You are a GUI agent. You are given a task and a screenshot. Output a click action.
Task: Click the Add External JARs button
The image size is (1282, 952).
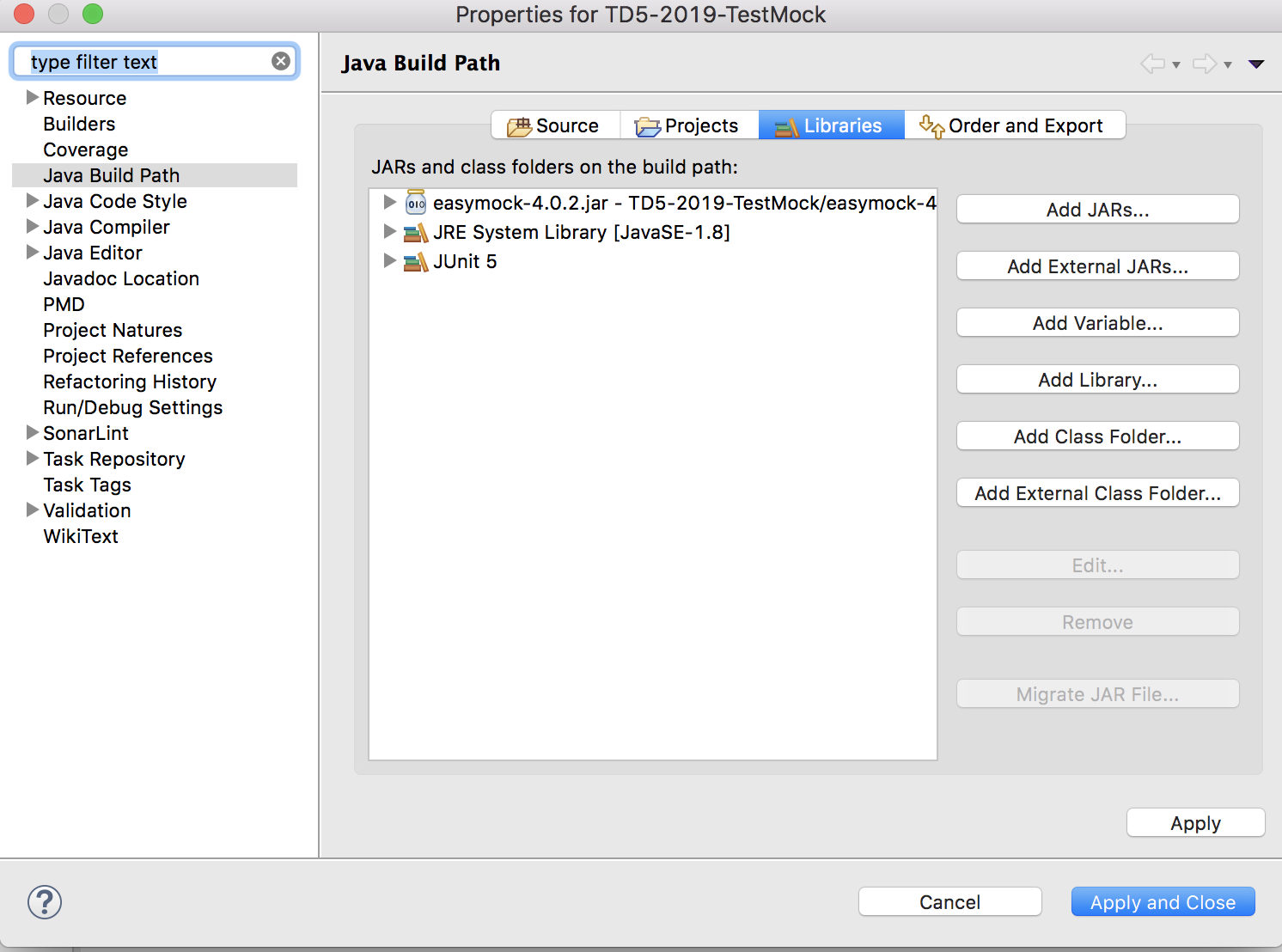coord(1097,266)
